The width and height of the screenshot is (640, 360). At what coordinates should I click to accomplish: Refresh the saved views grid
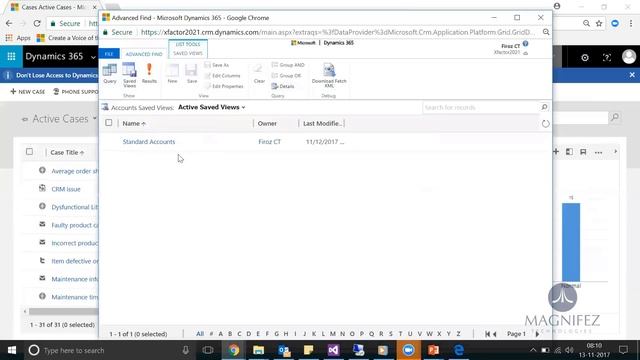click(x=545, y=124)
